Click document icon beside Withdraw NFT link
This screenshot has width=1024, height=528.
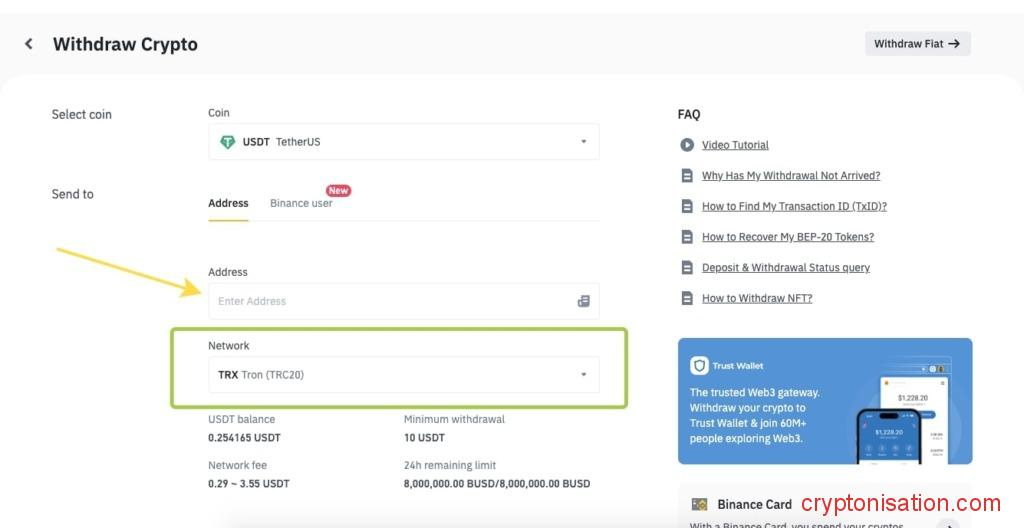click(x=687, y=298)
